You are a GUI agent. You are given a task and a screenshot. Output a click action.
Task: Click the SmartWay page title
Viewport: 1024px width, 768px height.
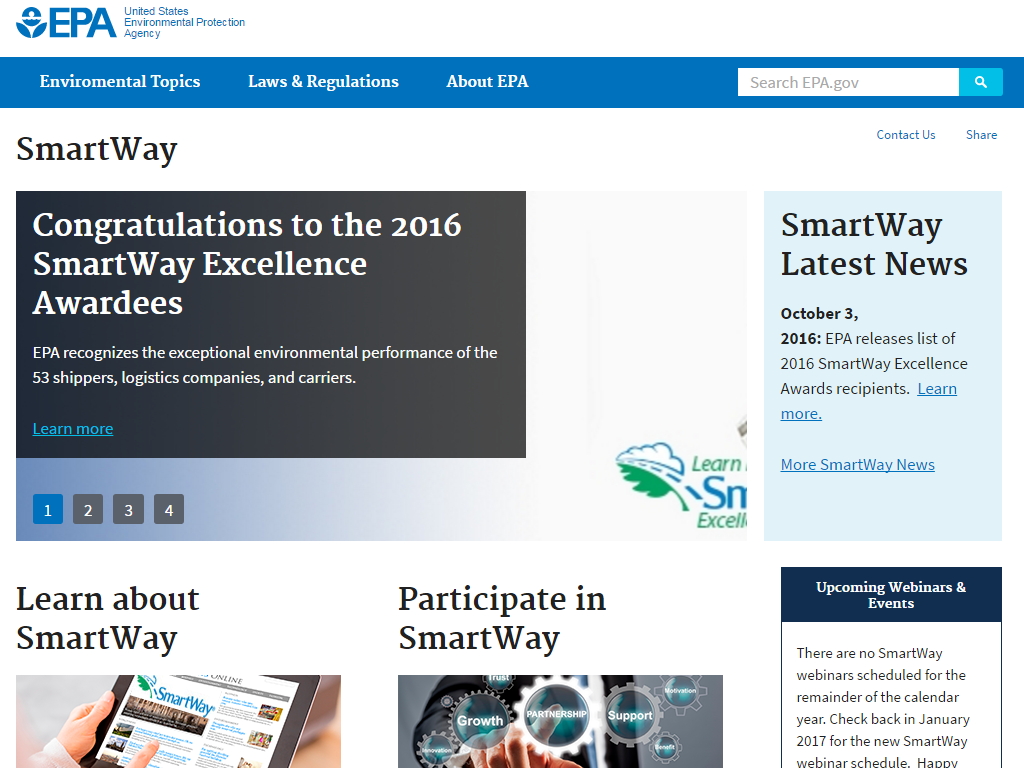(97, 150)
